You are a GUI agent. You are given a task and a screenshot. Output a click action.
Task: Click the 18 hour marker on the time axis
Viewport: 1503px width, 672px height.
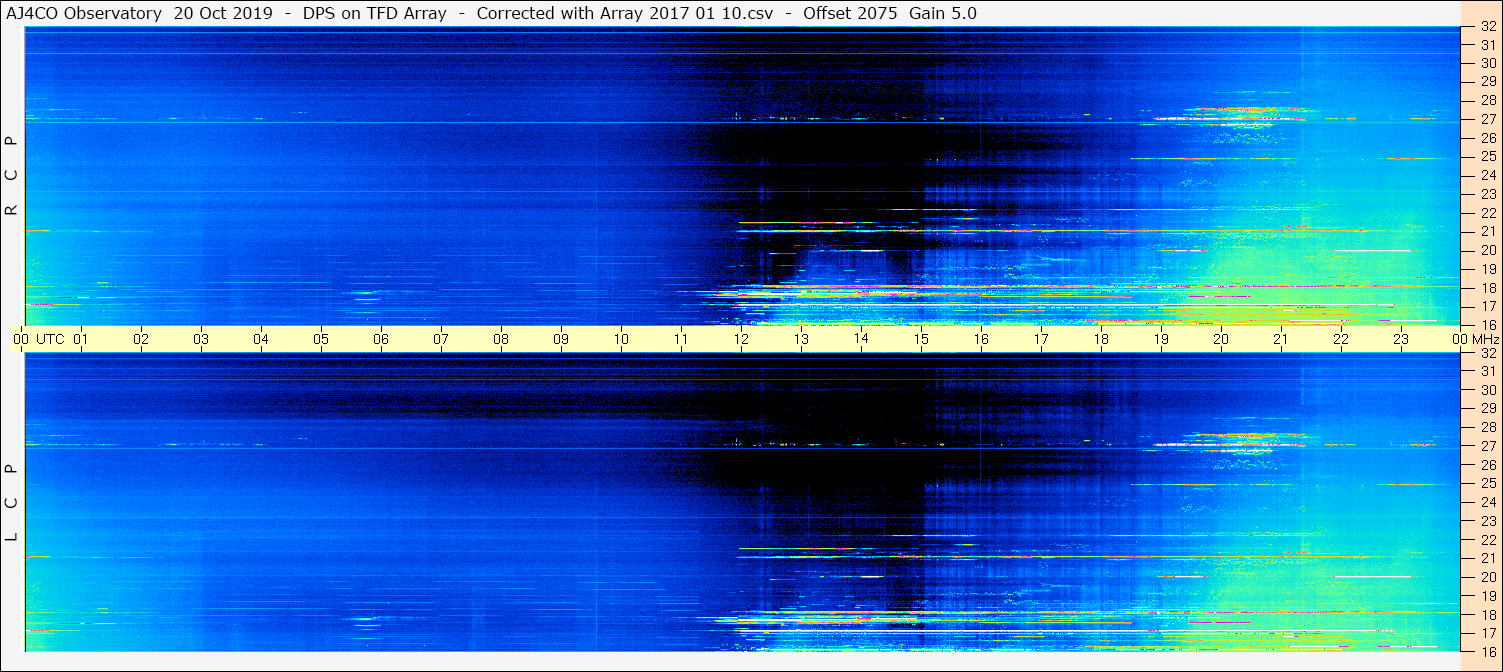(x=1101, y=339)
